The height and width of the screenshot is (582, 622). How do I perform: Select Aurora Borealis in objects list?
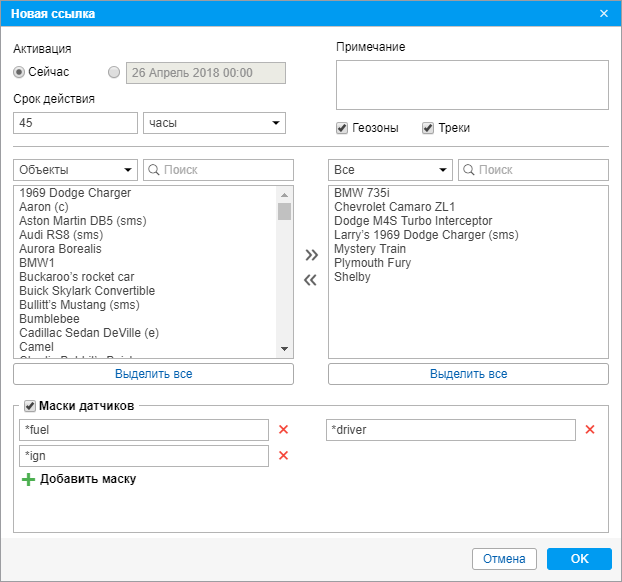pos(60,249)
